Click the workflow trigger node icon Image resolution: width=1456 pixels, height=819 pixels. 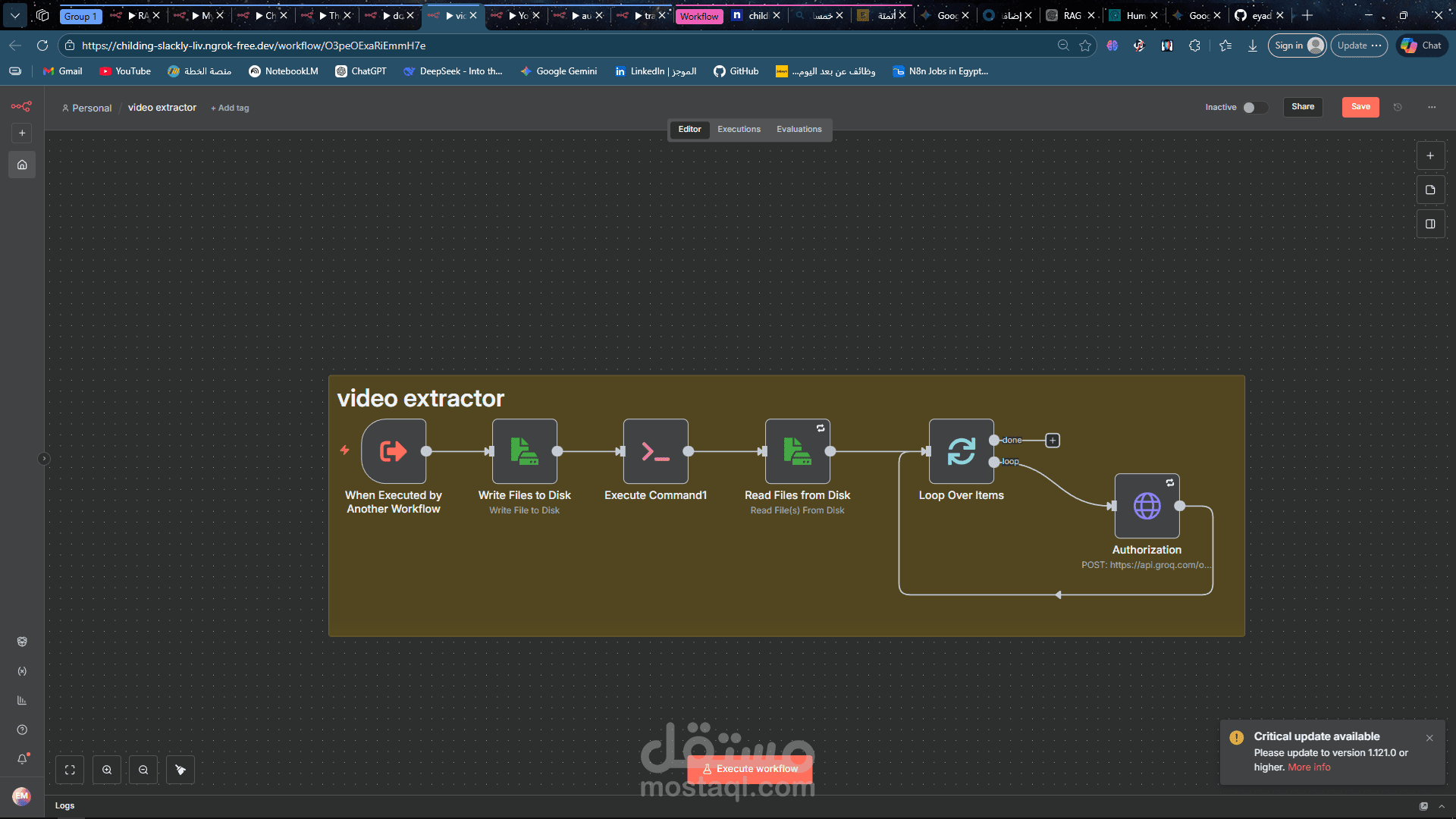coord(393,451)
